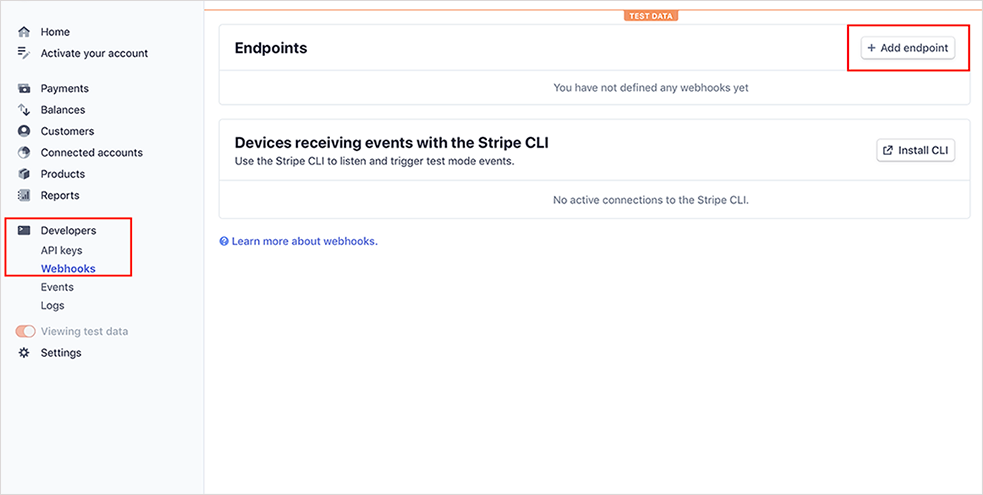This screenshot has width=983, height=495.
Task: Open Payments via its wallet icon
Action: click(x=24, y=88)
